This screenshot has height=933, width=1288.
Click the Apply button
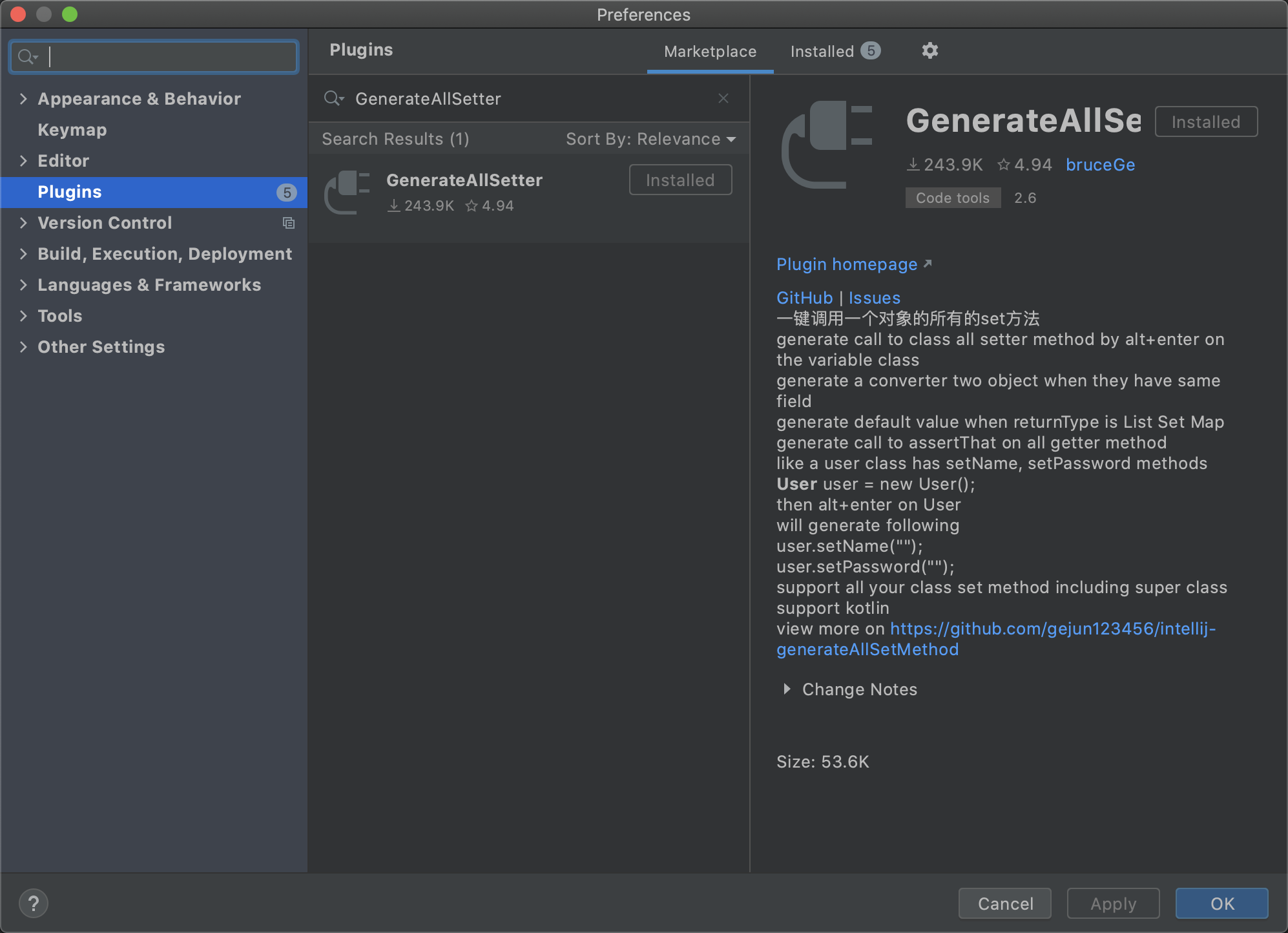(x=1113, y=903)
